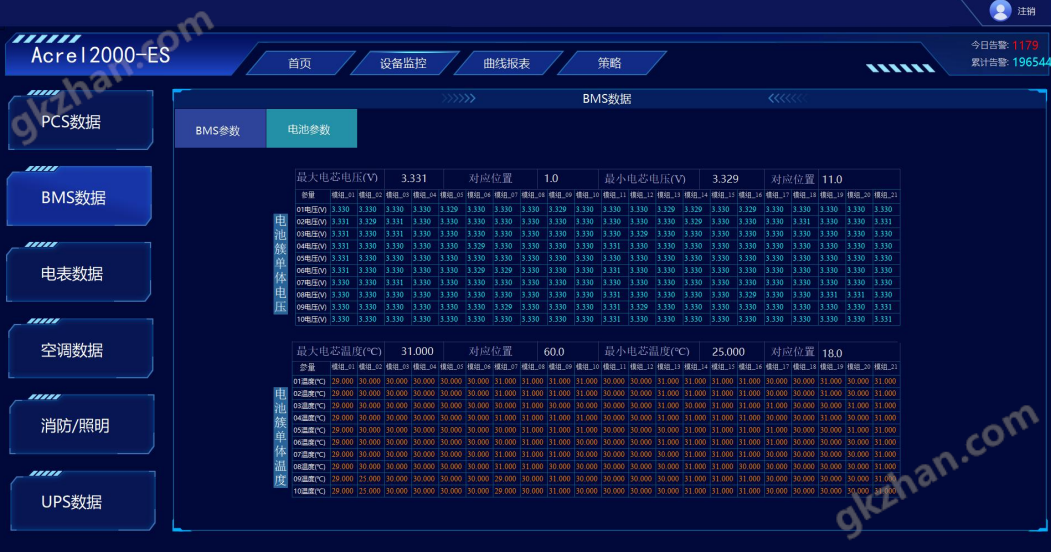This screenshot has width=1051, height=552.
Task: Click min voltage position value 11.0
Action: [x=832, y=179]
